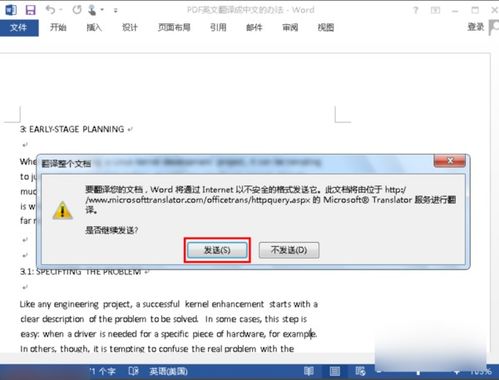Viewport: 499px width, 380px height.
Task: Switch to the 引用 tab
Action: (x=218, y=27)
